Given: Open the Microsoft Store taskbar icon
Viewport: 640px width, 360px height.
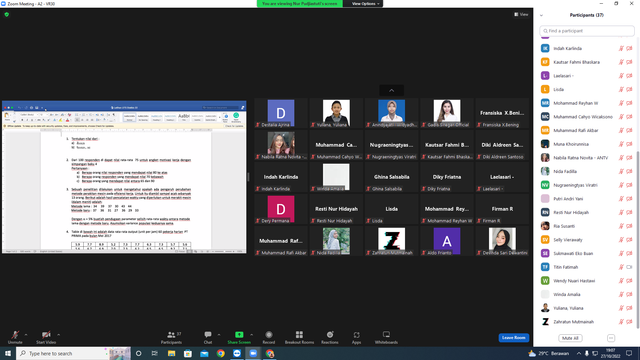Looking at the screenshot, I should (x=188, y=353).
